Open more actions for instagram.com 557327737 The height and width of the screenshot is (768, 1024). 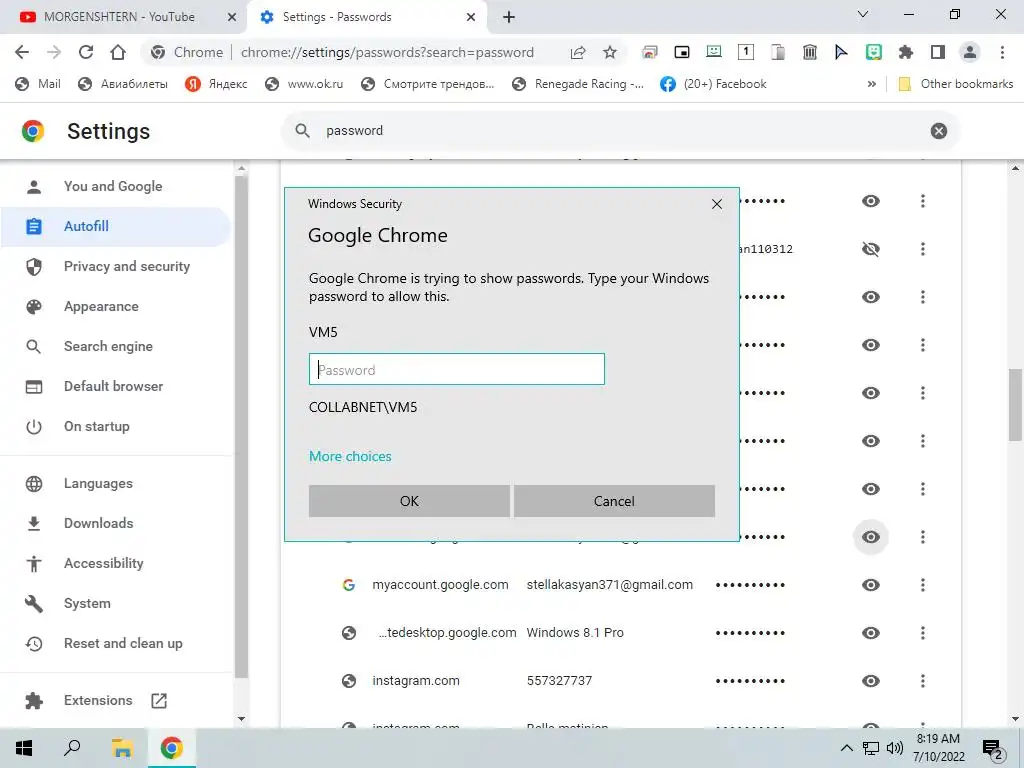[923, 681]
